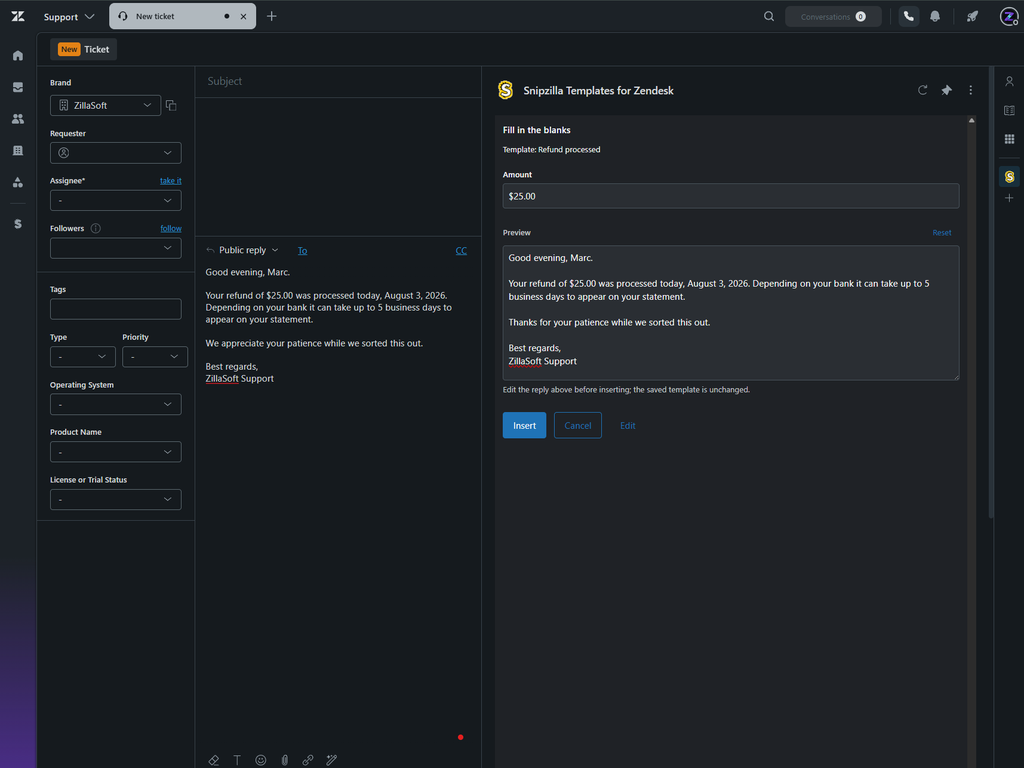Click the rocket get-started icon
The height and width of the screenshot is (768, 1024).
click(x=972, y=16)
